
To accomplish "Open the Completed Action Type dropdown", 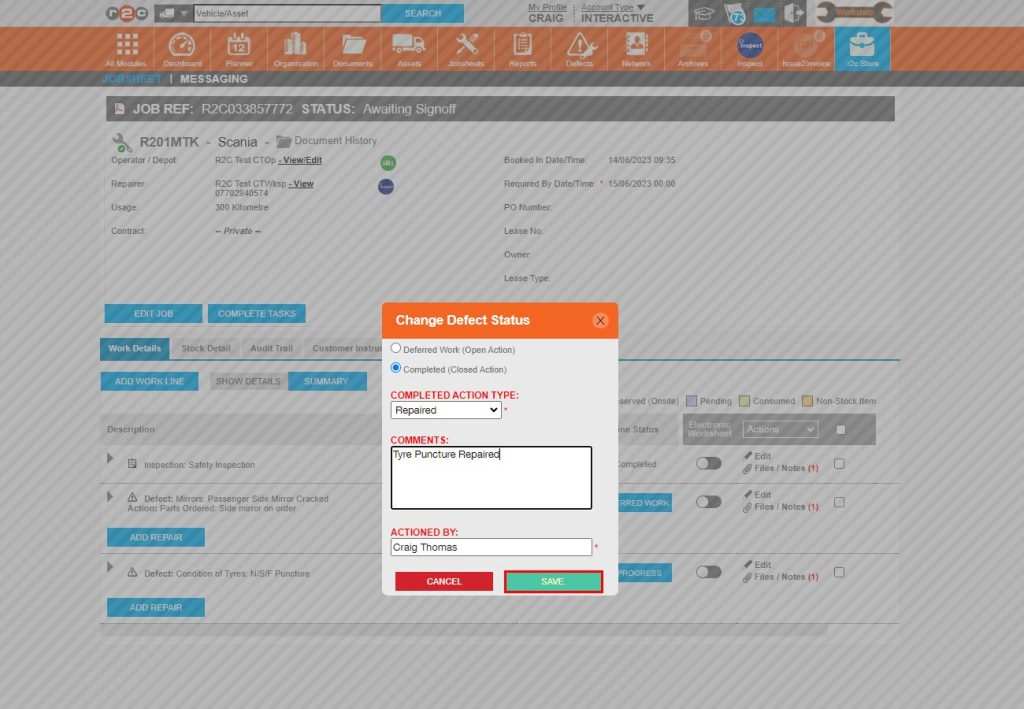I will coord(445,410).
